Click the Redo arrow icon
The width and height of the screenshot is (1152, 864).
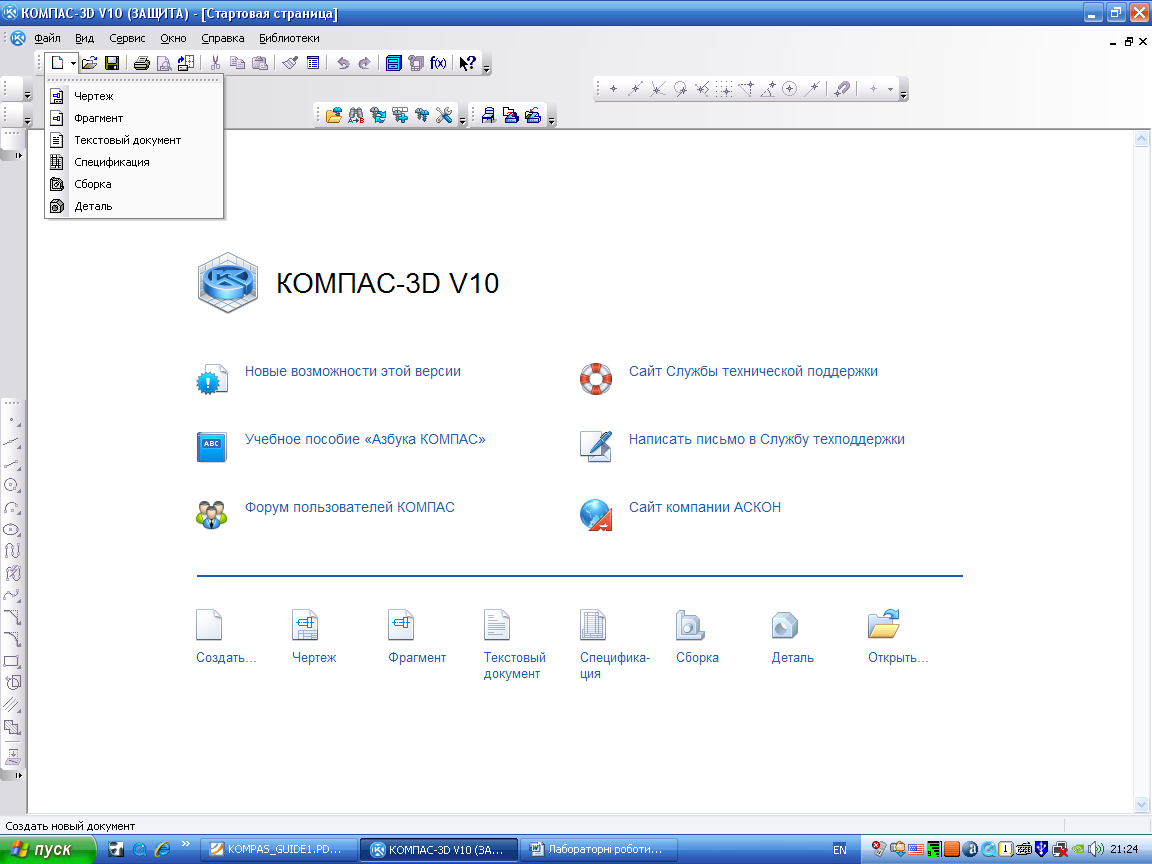pos(364,63)
